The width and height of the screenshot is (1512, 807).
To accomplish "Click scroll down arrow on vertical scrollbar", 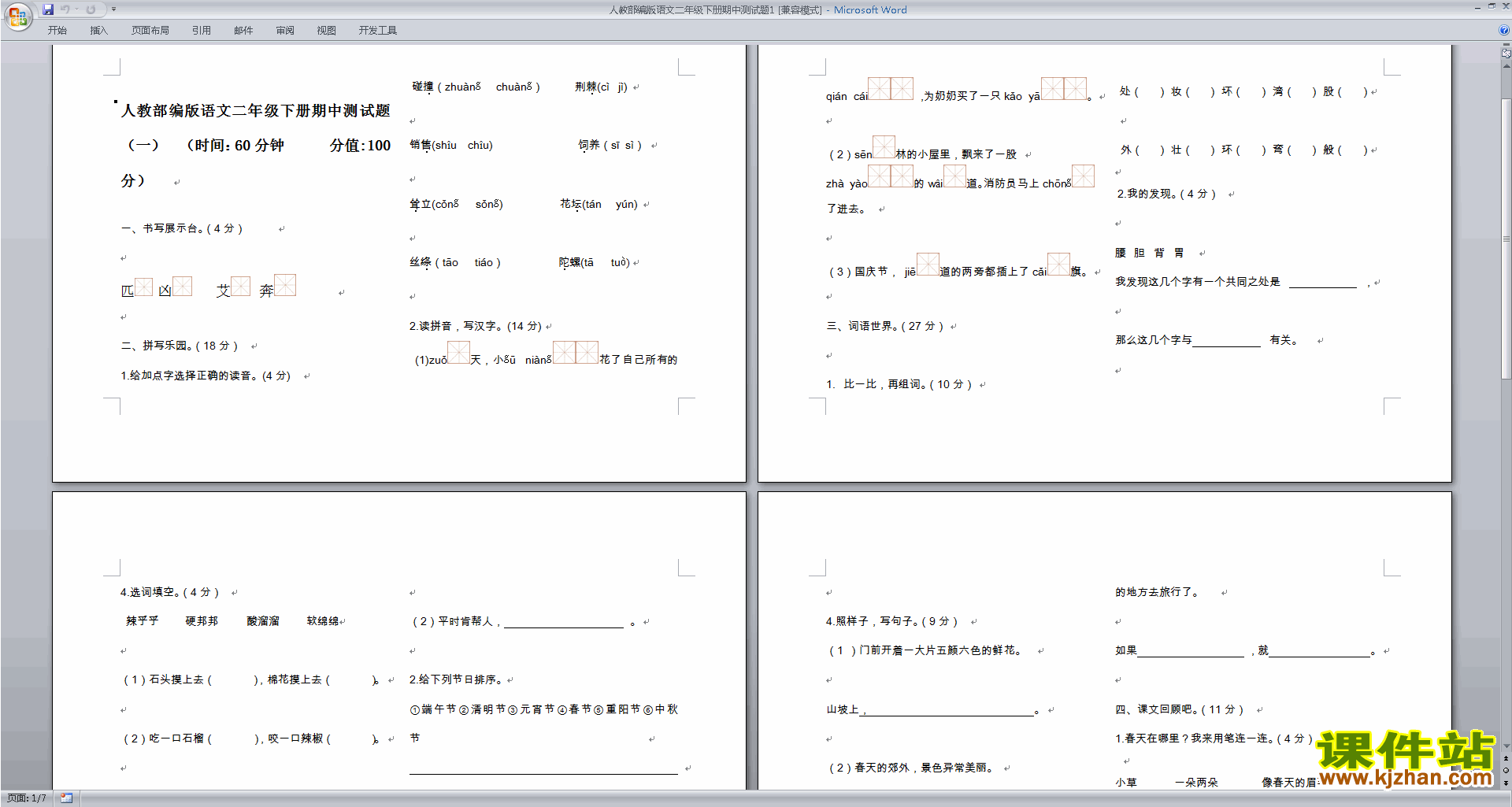I will coord(1506,746).
